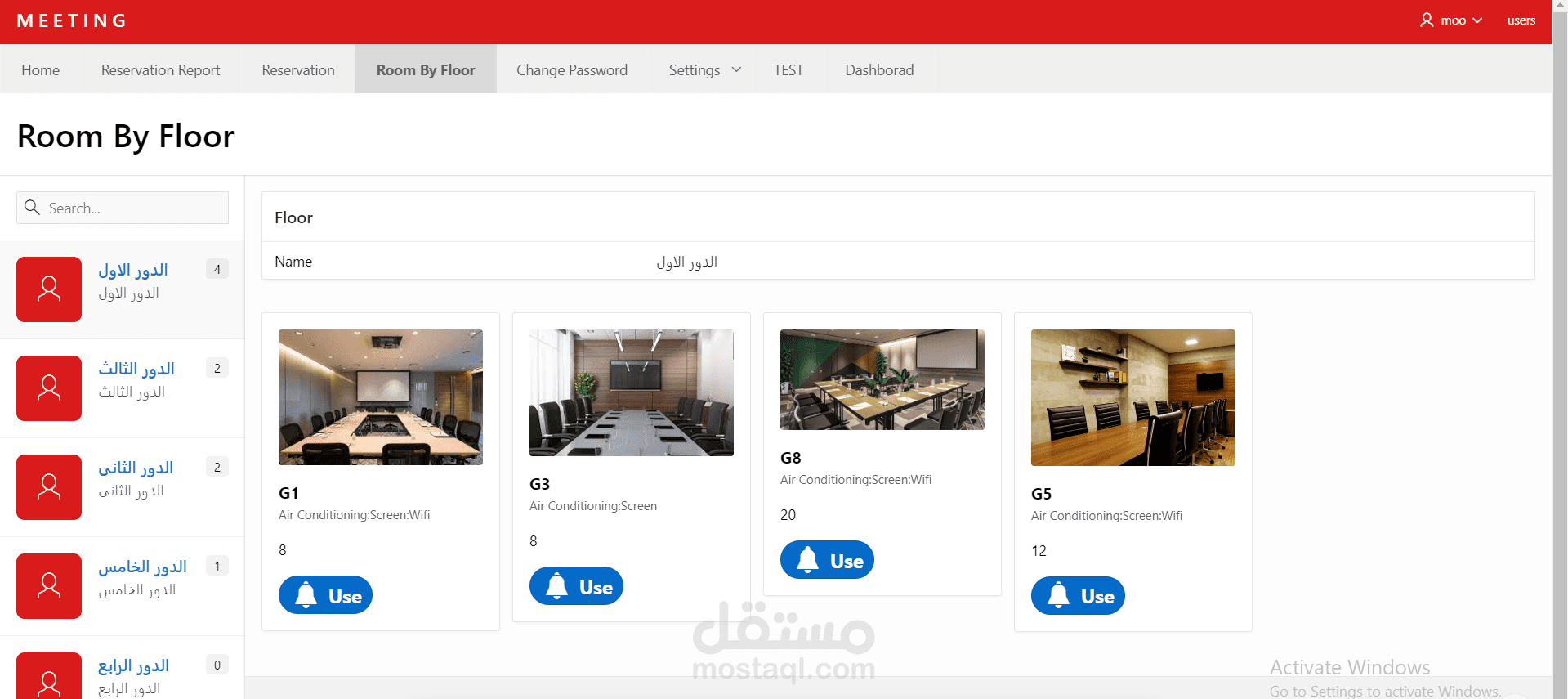Click the Use text for room G8

click(x=847, y=562)
